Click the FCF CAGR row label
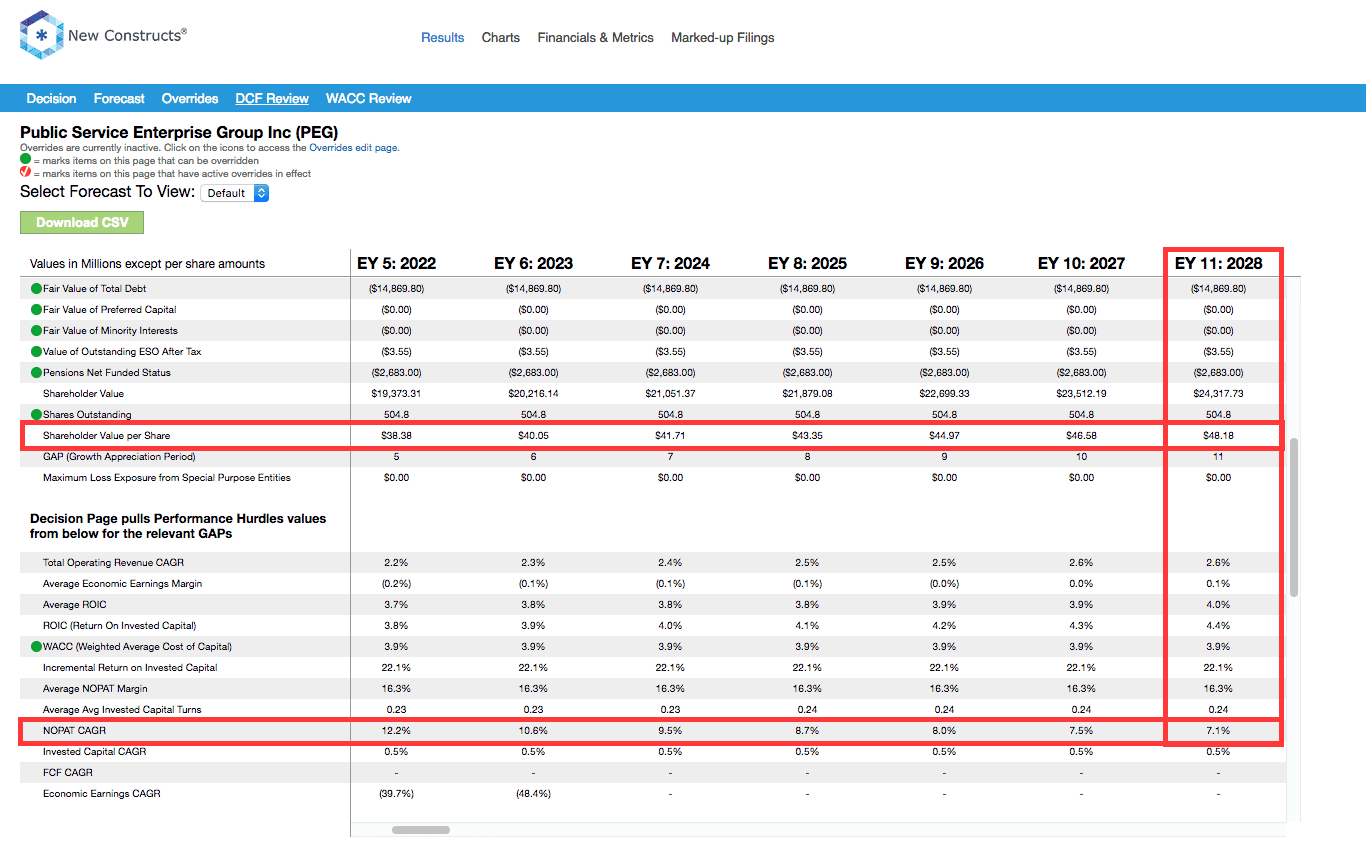 [68, 773]
